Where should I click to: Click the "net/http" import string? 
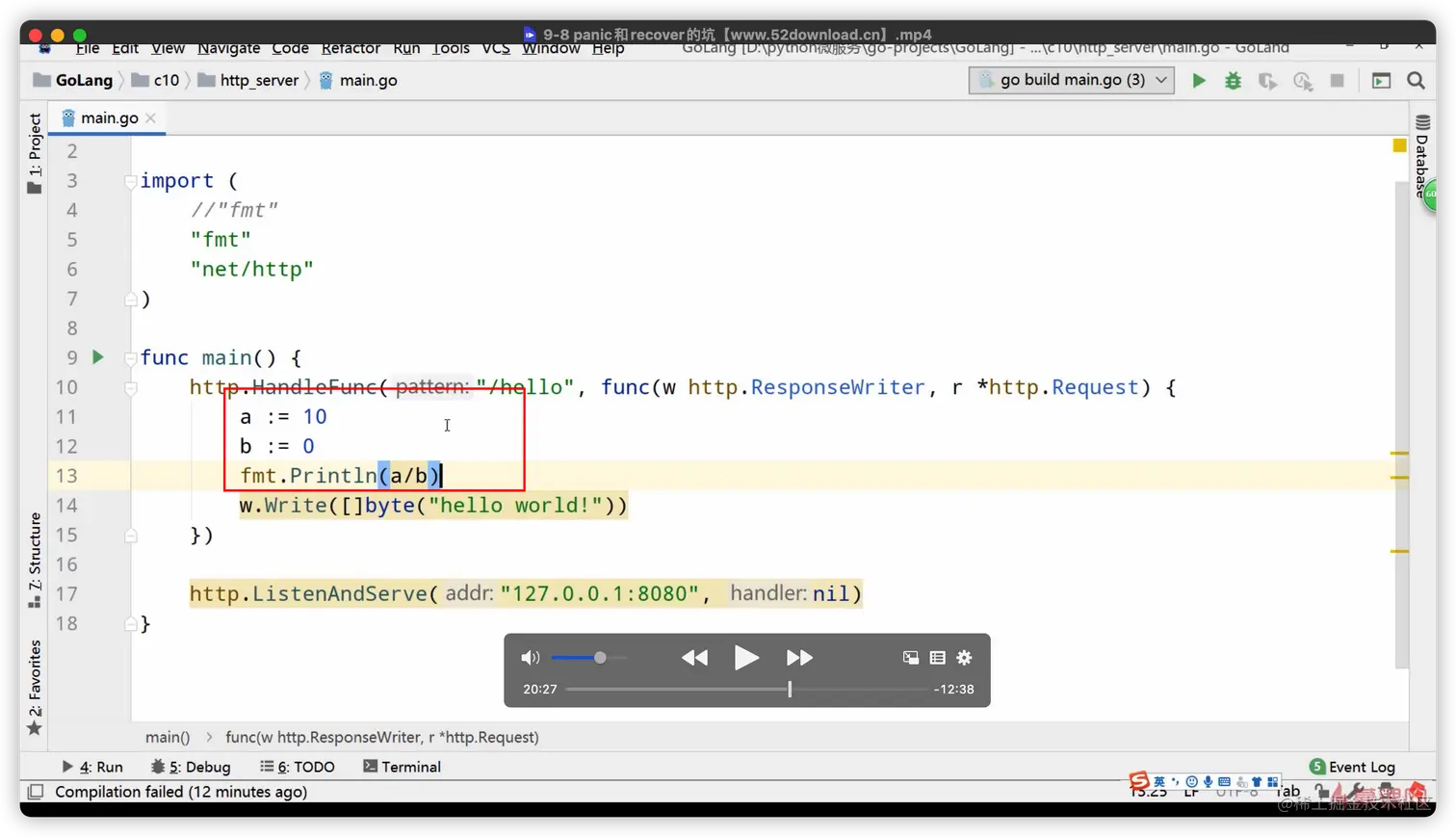pyautogui.click(x=252, y=270)
